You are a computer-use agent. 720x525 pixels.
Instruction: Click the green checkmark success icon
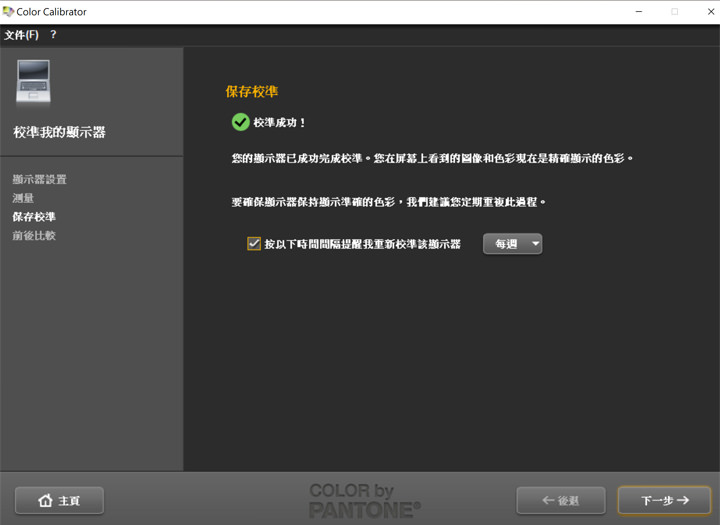click(x=240, y=122)
